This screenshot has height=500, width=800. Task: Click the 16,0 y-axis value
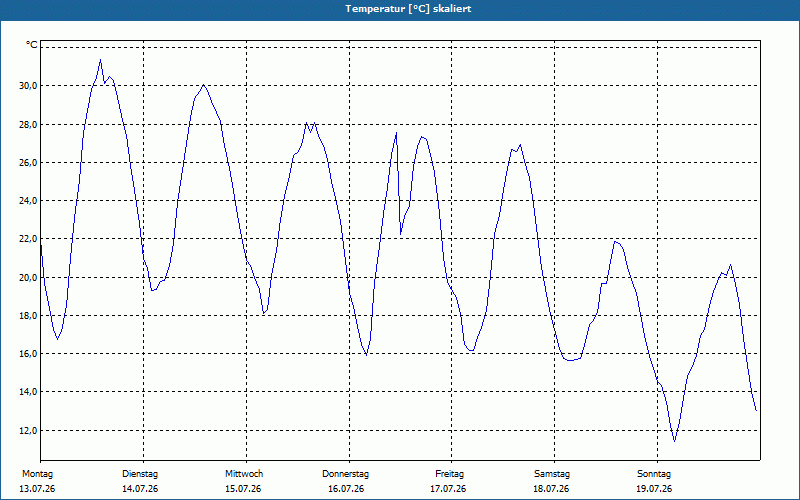28,354
